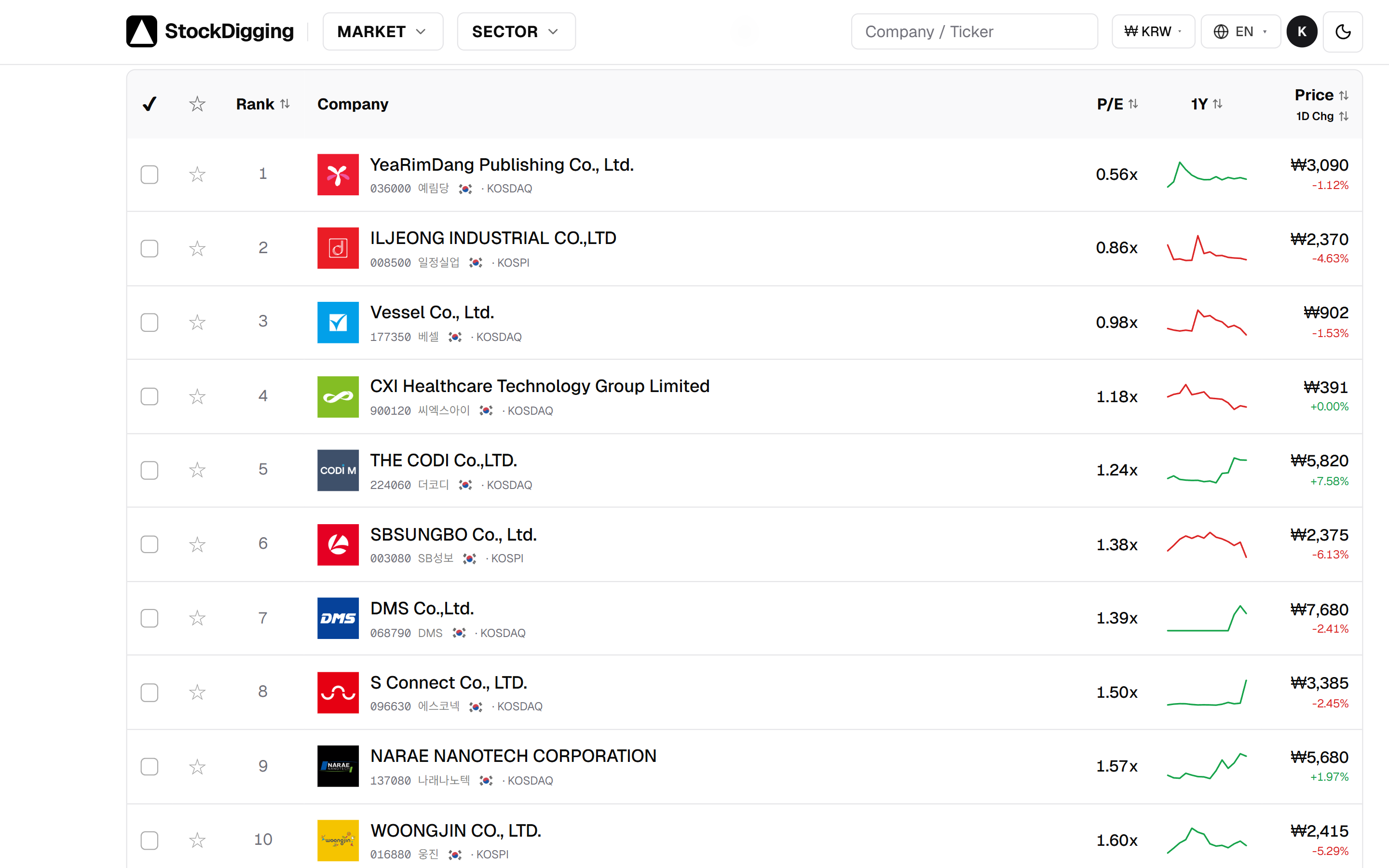The width and height of the screenshot is (1389, 868).
Task: Check THE CODI Co. row checkbox
Action: [149, 470]
